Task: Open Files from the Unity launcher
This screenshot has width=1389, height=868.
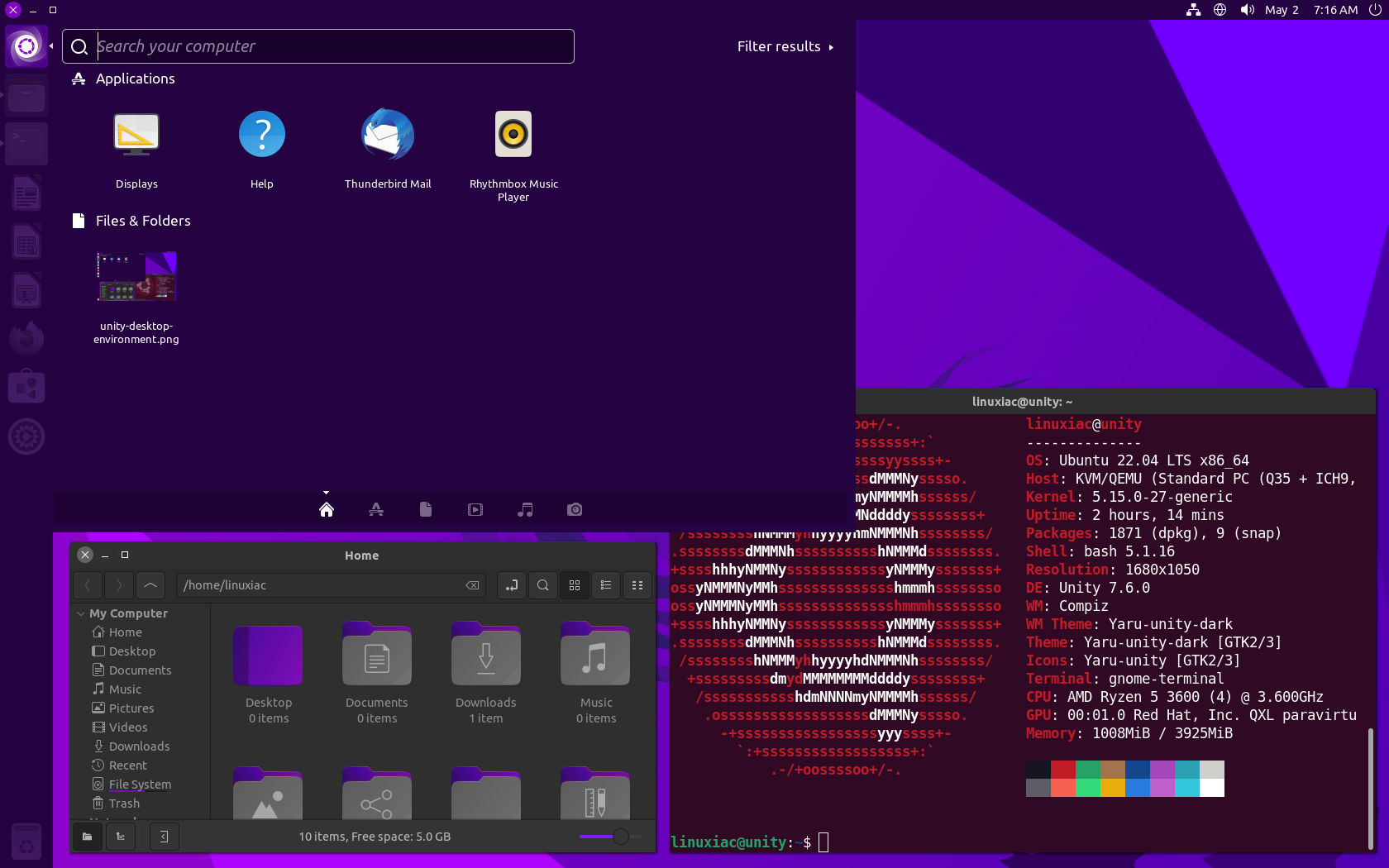Action: pos(26,96)
